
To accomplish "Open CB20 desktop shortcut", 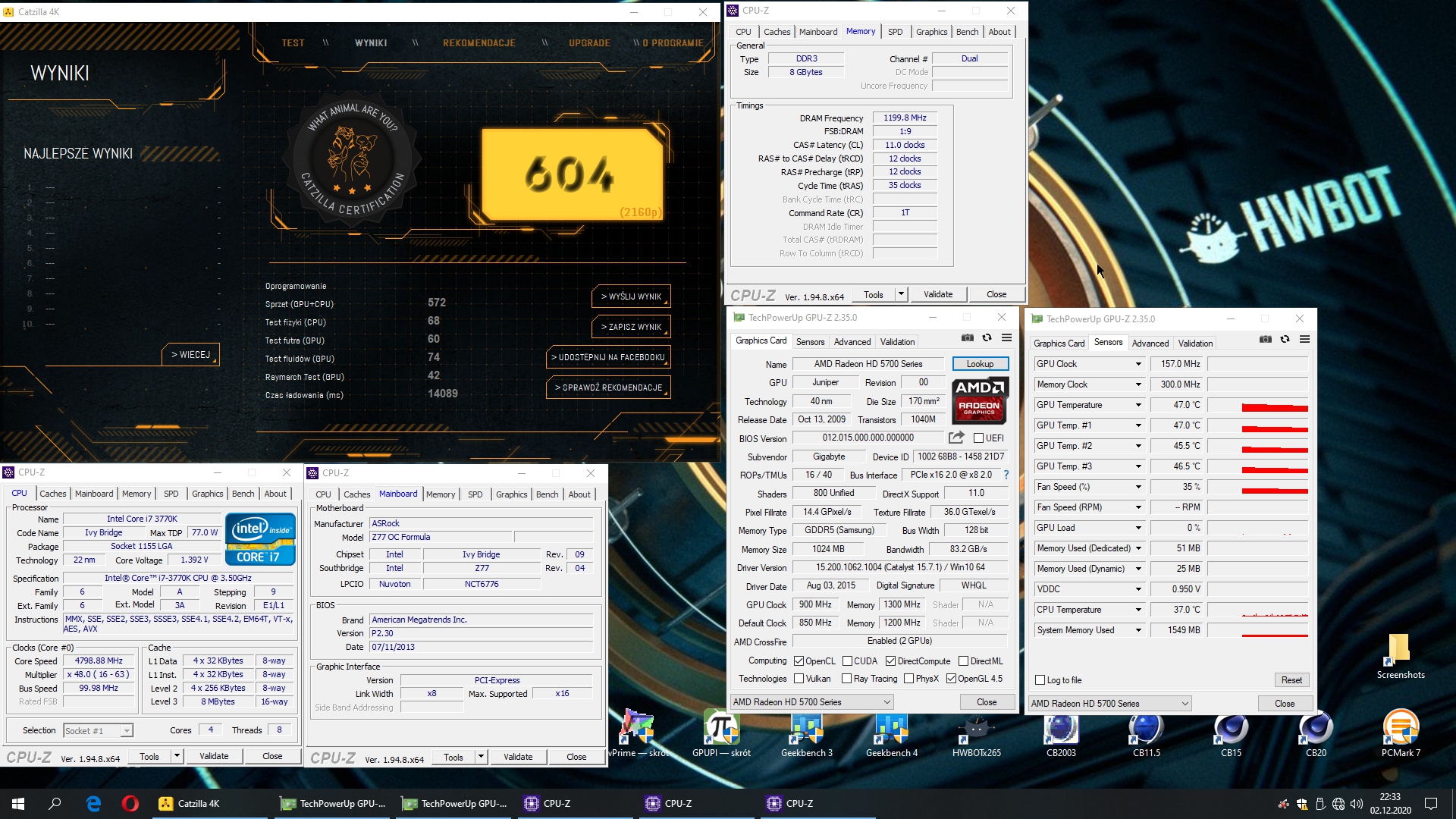I will coord(1316,734).
